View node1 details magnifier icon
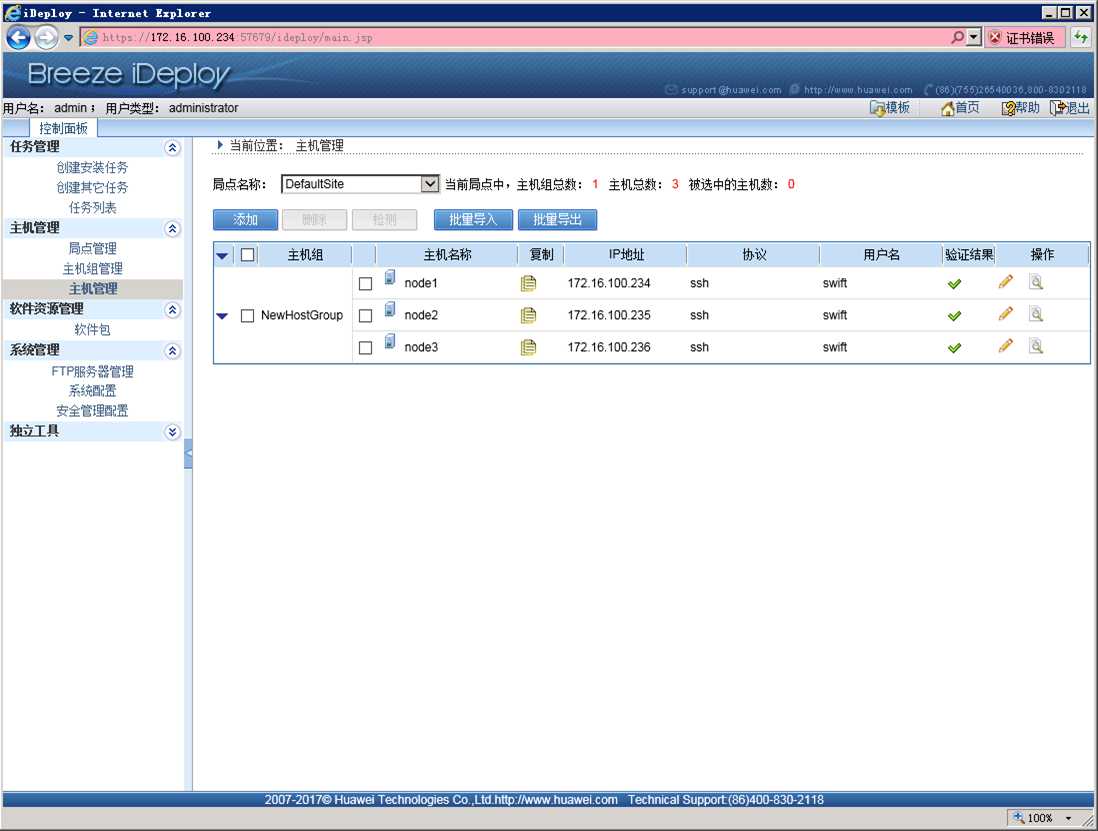 coord(1036,282)
